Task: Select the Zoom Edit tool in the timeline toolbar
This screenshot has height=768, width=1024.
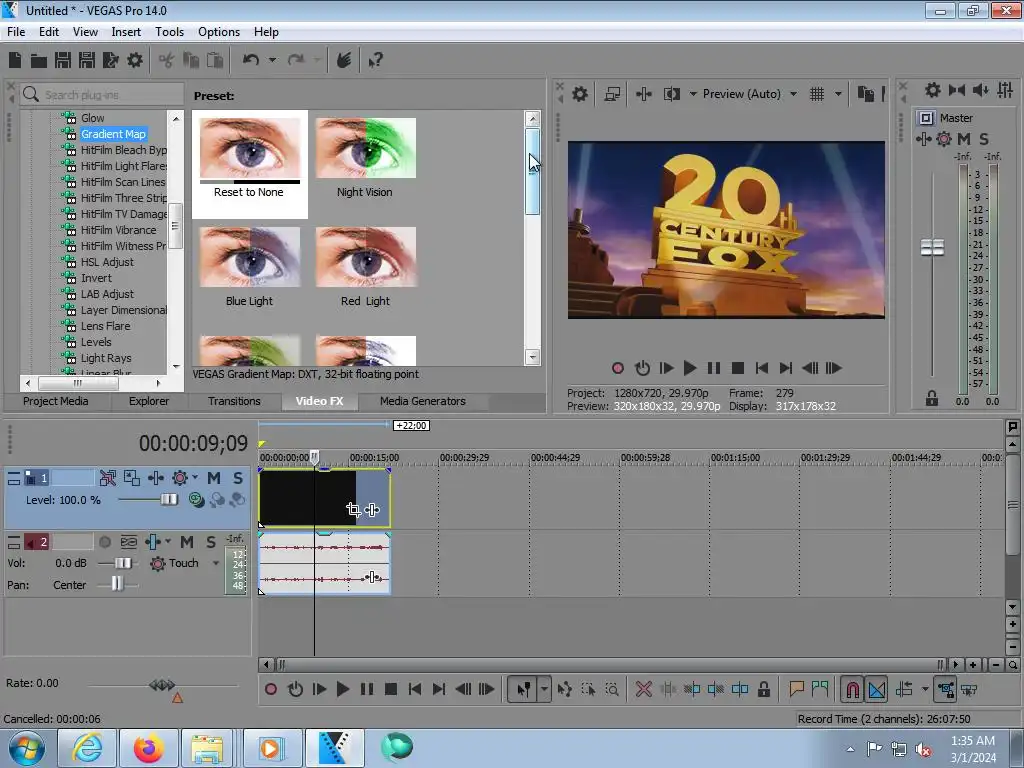Action: pos(612,689)
